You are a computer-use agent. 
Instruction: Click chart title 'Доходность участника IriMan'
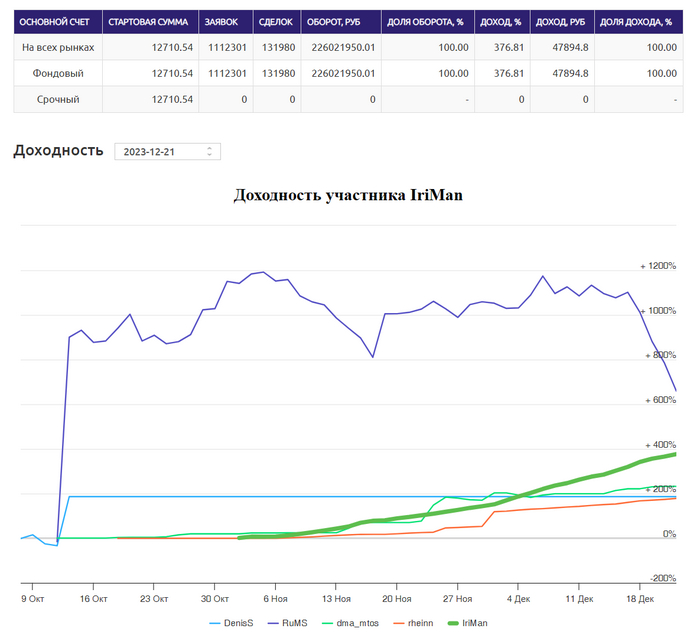click(x=348, y=195)
